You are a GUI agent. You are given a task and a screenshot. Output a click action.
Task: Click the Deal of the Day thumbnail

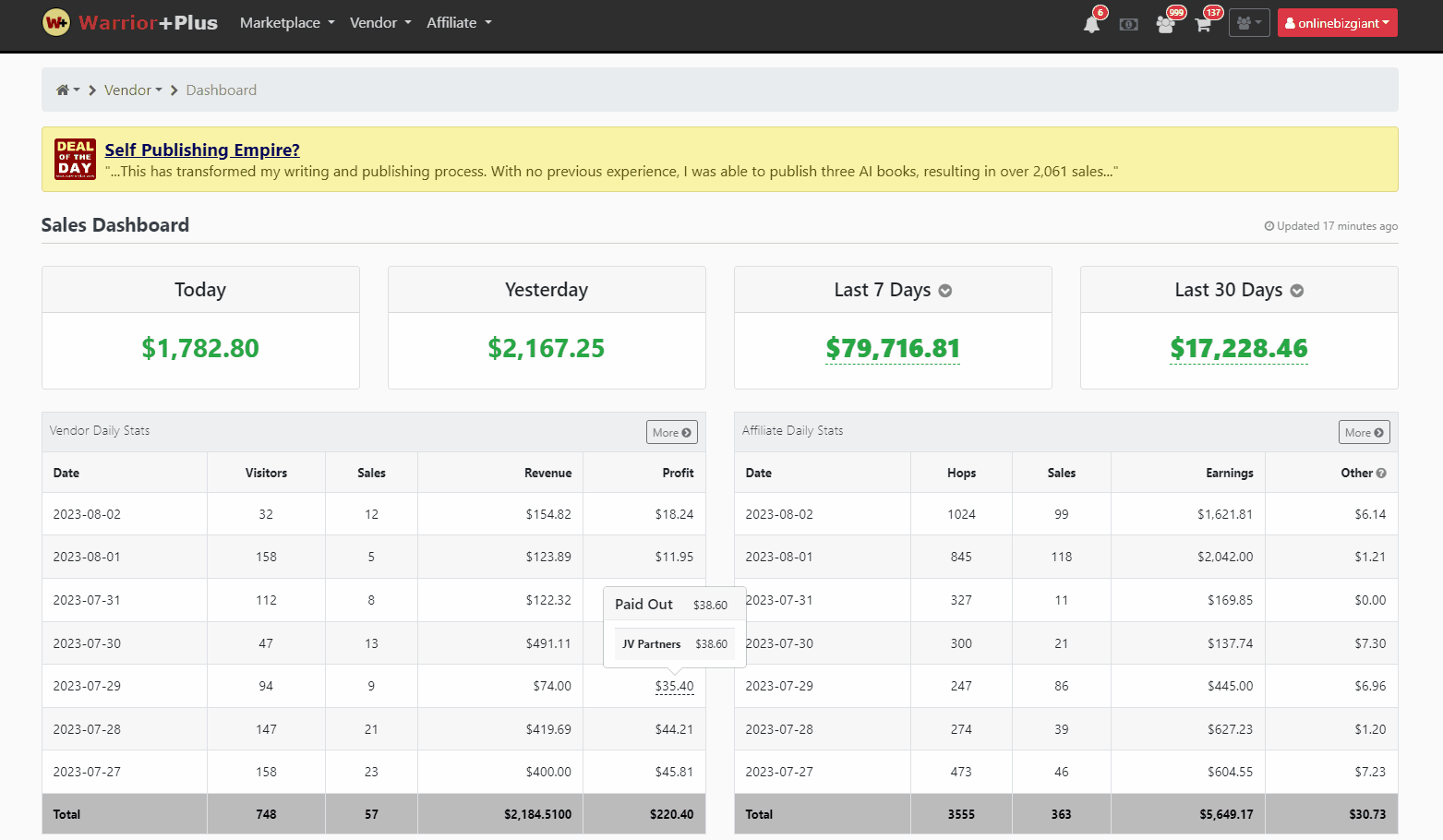(75, 159)
